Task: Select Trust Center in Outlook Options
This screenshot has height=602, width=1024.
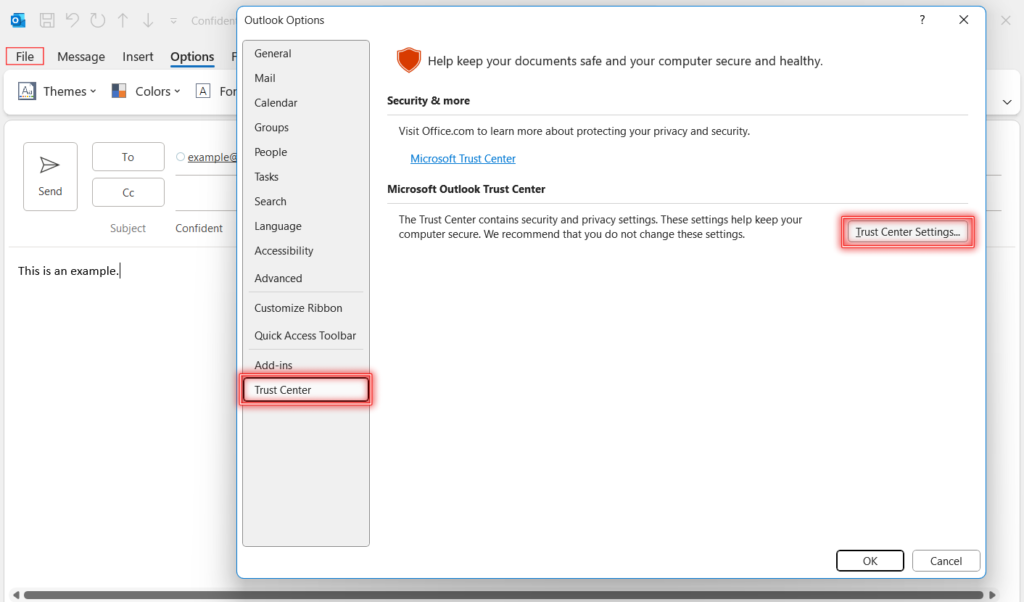Action: [305, 390]
